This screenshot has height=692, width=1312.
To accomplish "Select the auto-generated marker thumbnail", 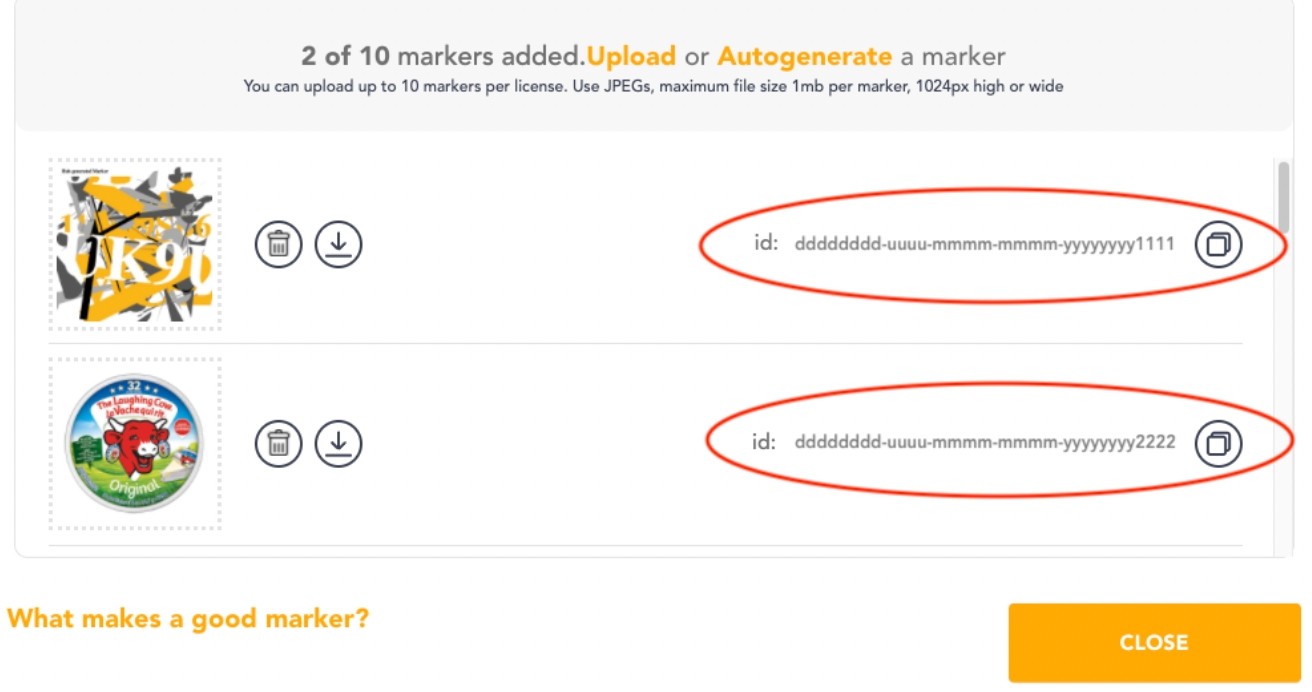I will 135,244.
